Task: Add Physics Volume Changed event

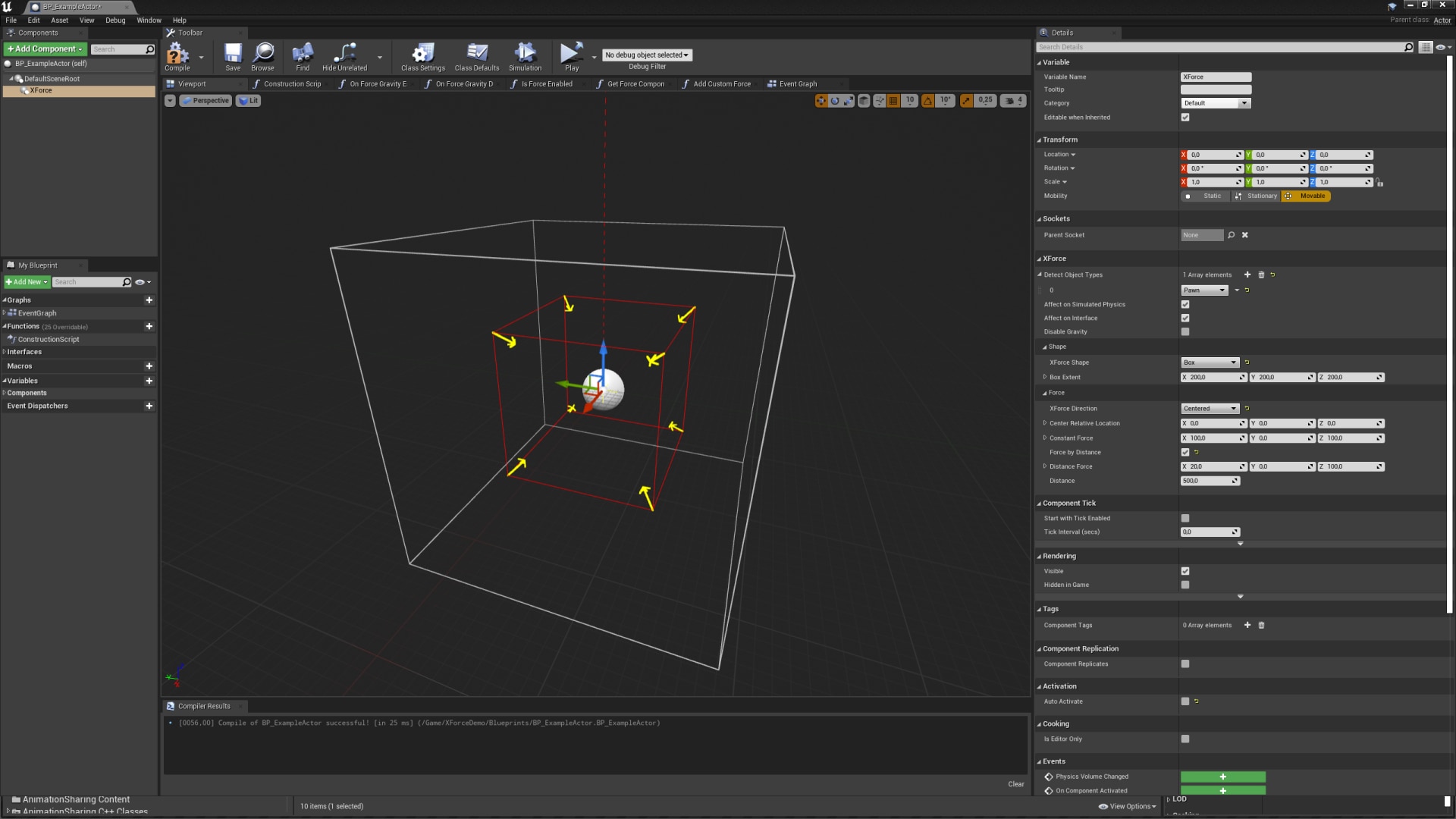Action: click(1222, 777)
